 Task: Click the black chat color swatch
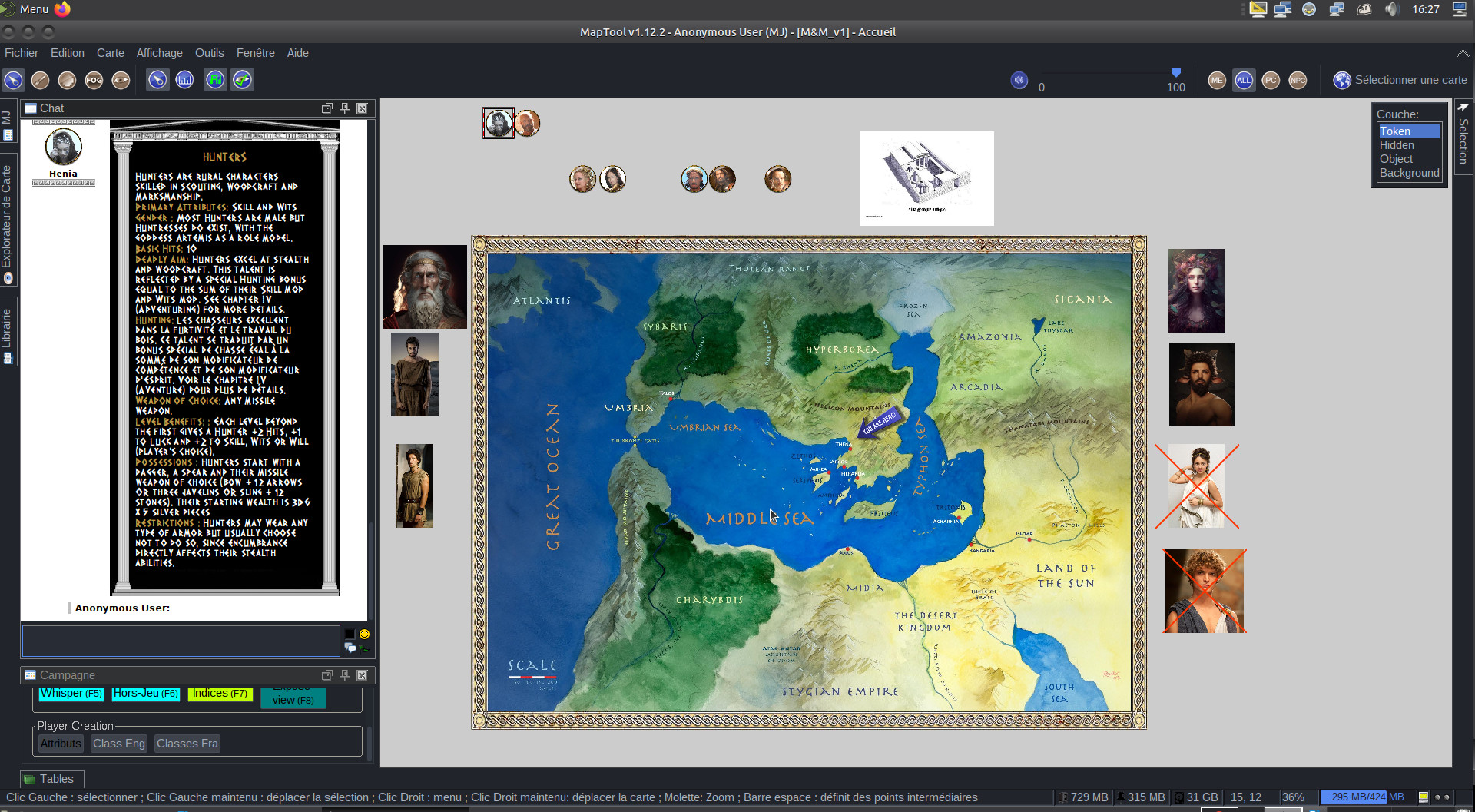pos(350,635)
